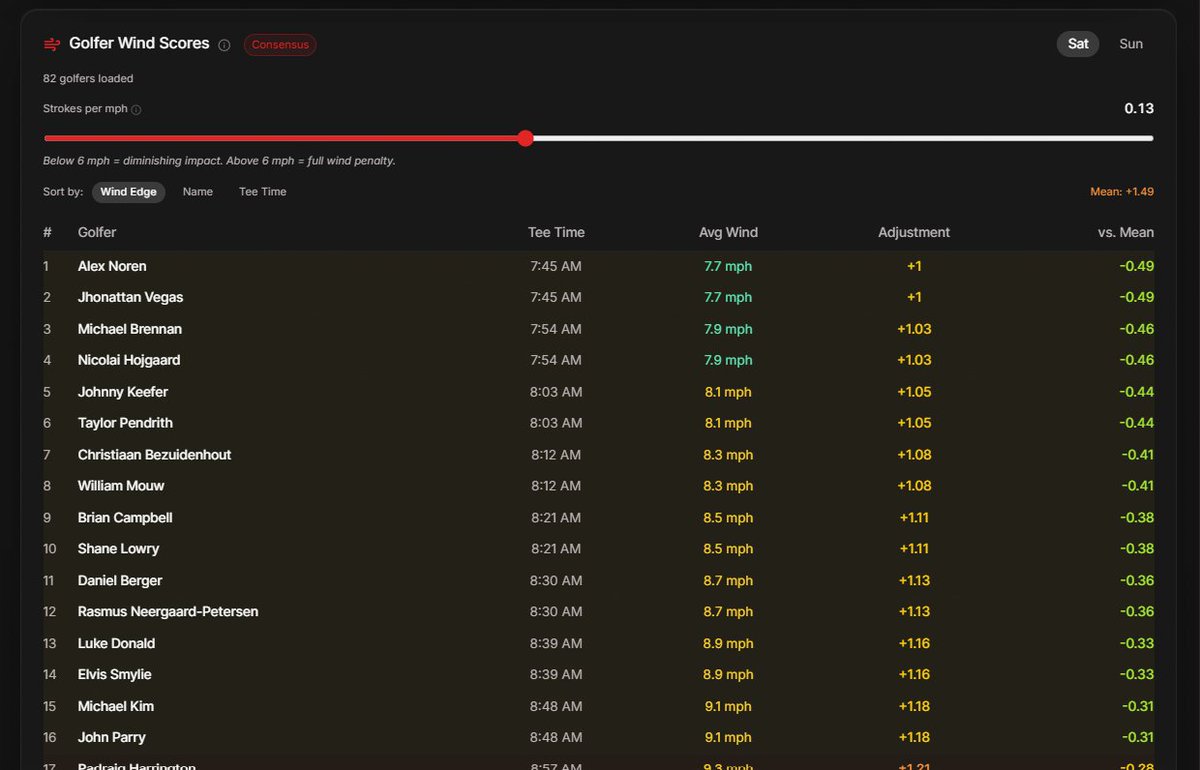Select golfer Michael Brennan

(130, 329)
